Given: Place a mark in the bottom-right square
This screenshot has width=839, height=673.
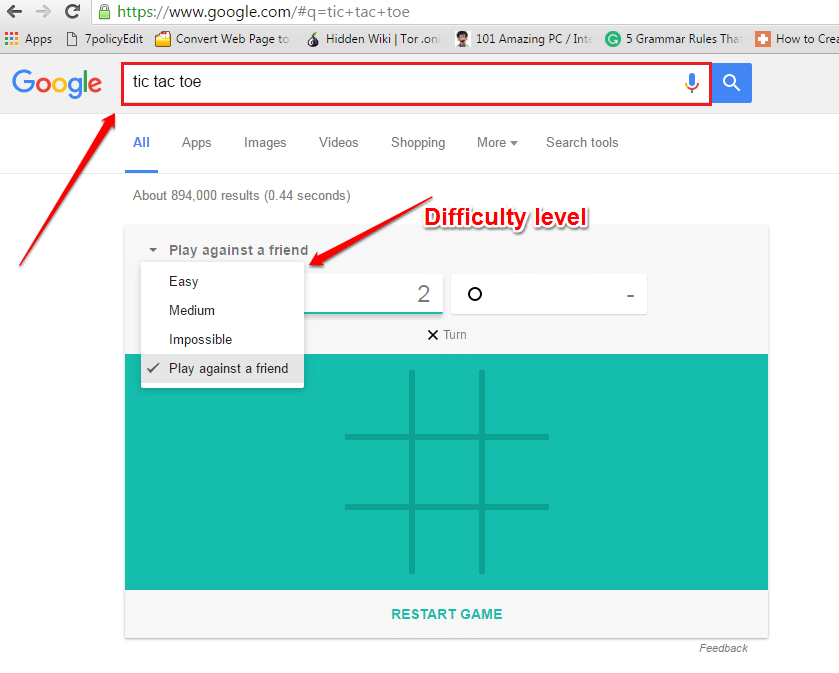Looking at the screenshot, I should click(517, 542).
